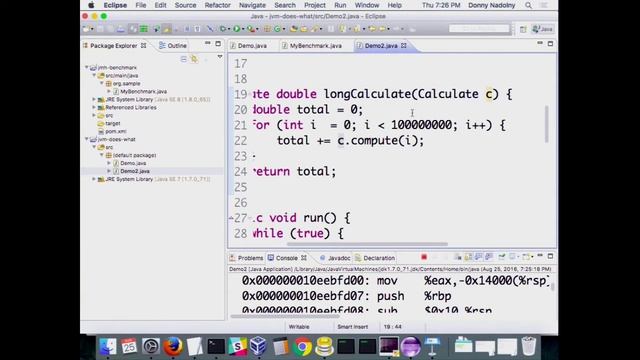Image resolution: width=640 pixels, height=360 pixels.
Task: Select Demo.java in Package Explorer tree
Action: coord(133,163)
